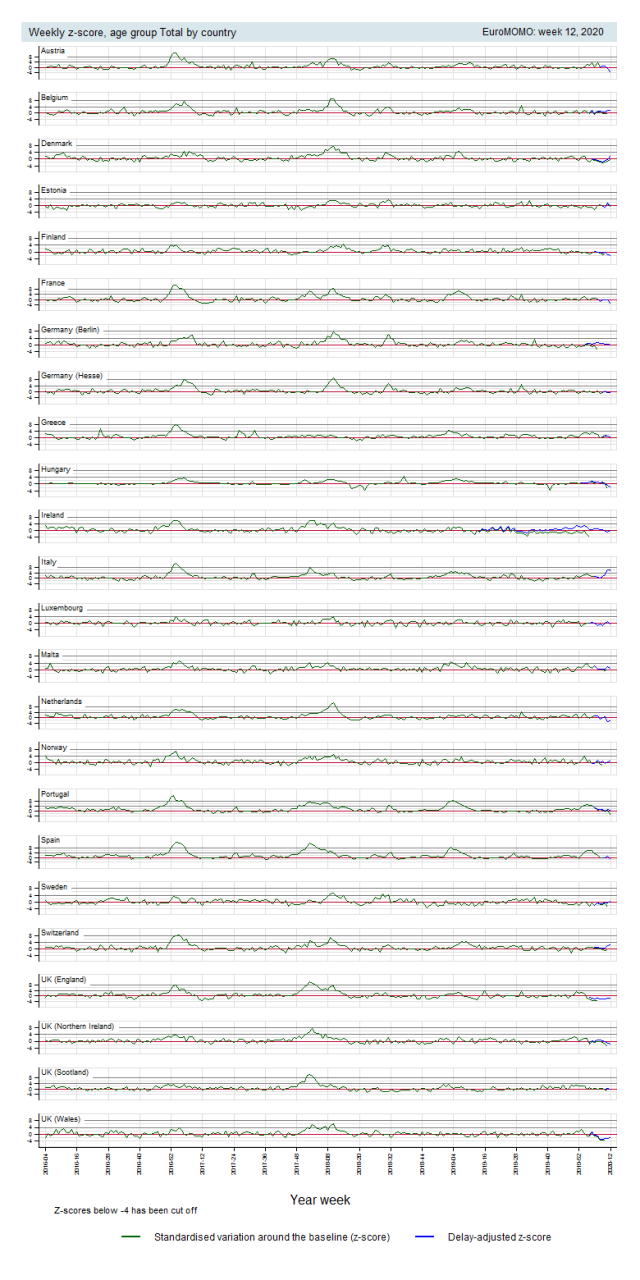
Task: Click the Germany (Berlin) panel label
Action: coord(70,330)
